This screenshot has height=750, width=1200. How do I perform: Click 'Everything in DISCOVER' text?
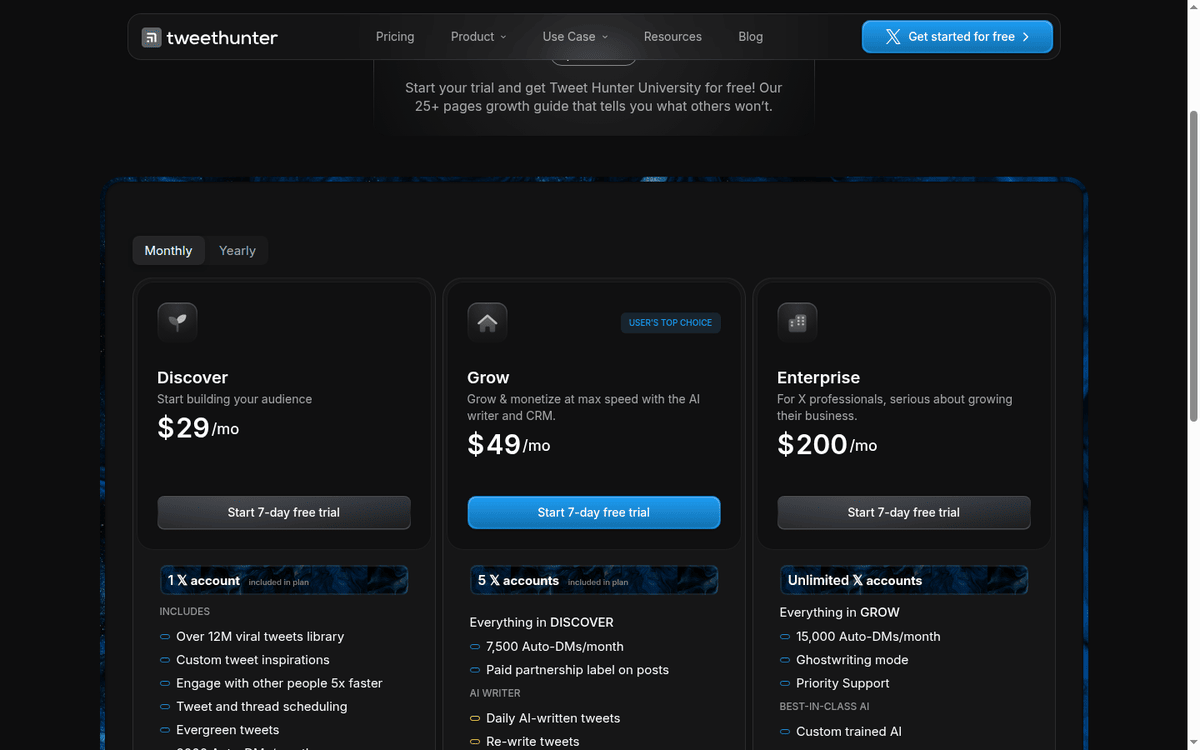[541, 623]
